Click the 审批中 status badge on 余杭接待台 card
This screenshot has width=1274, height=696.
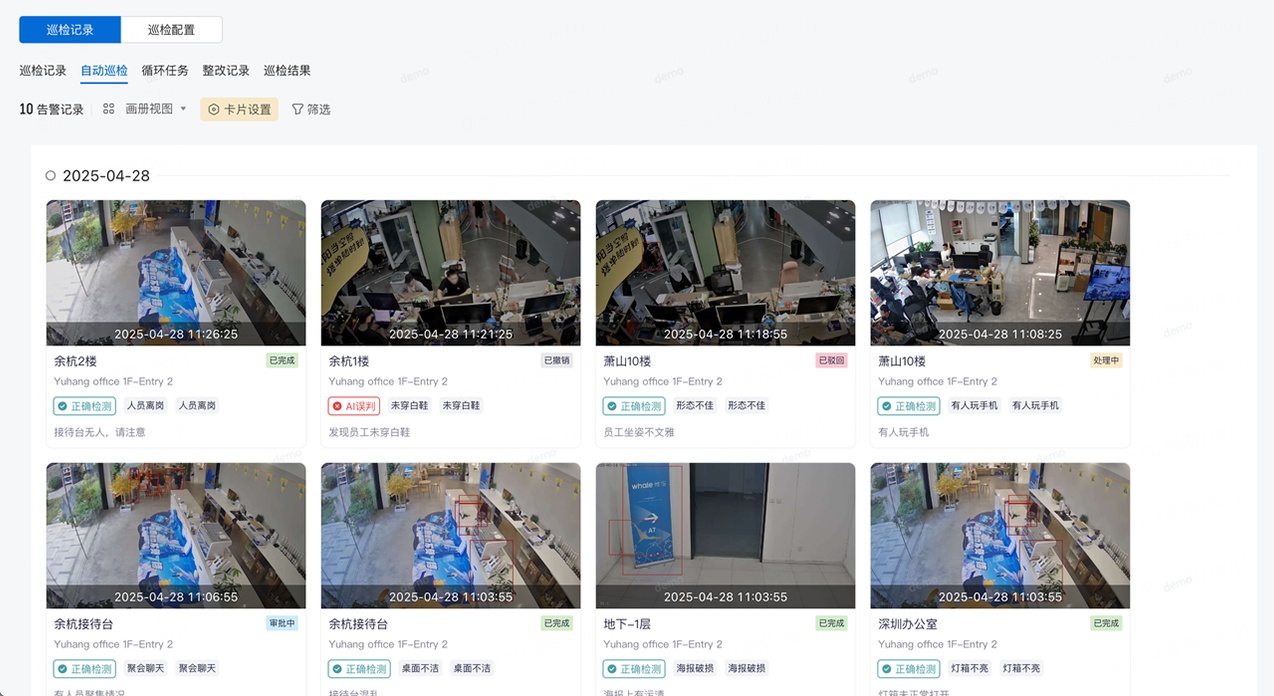coord(282,624)
